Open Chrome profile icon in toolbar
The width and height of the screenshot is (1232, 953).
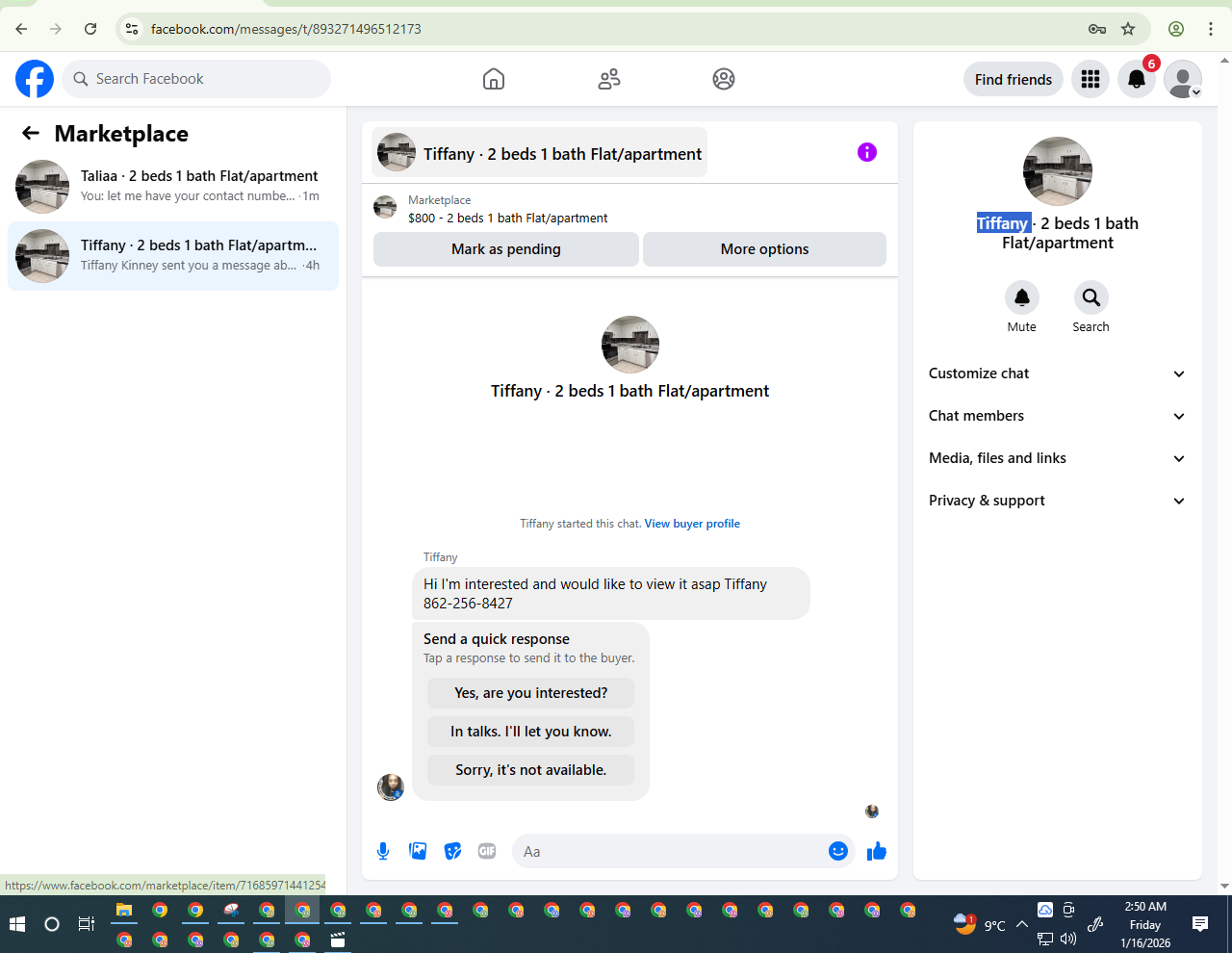coord(1176,29)
